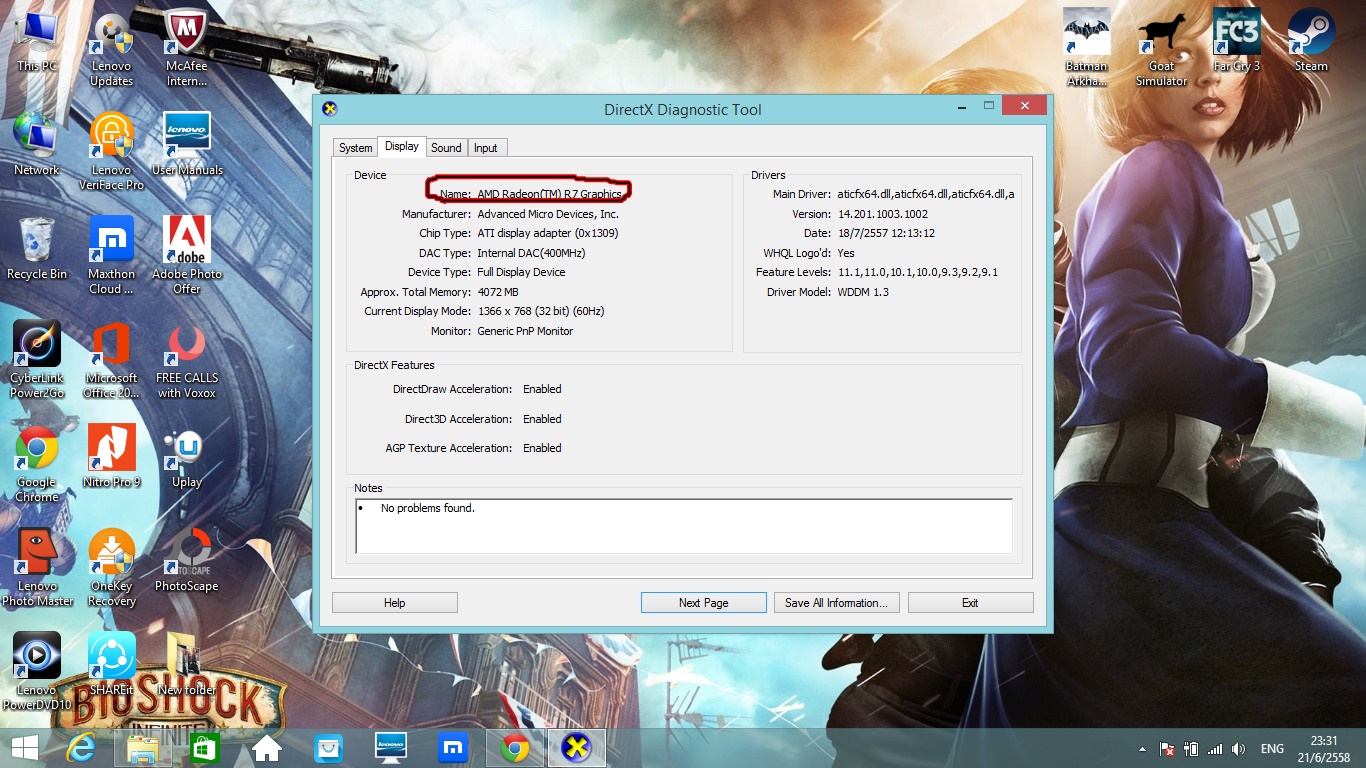This screenshot has height=768, width=1366.
Task: Open the CyberLink Power2Go shortcut
Action: [x=37, y=360]
